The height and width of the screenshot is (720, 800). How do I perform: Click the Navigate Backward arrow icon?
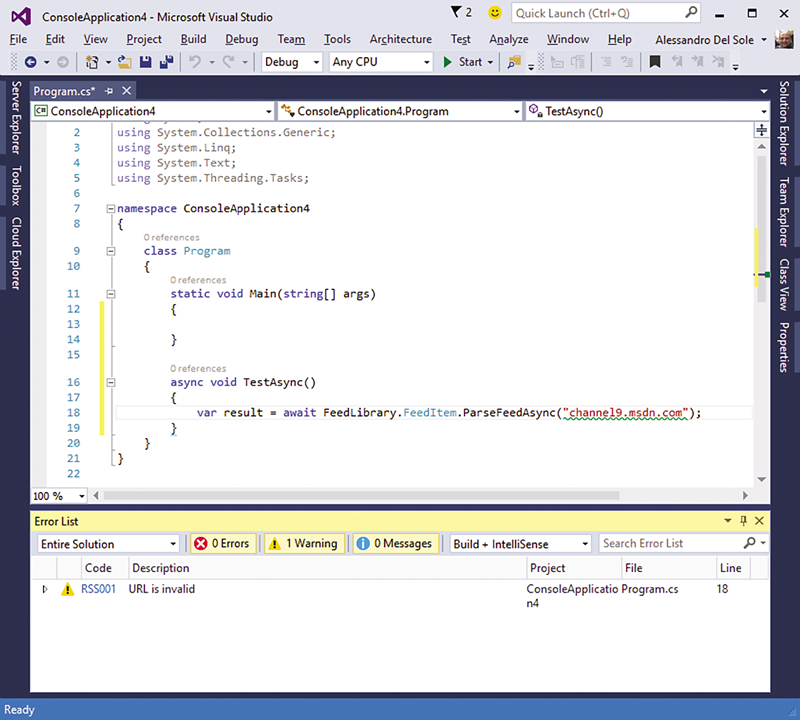click(x=31, y=62)
